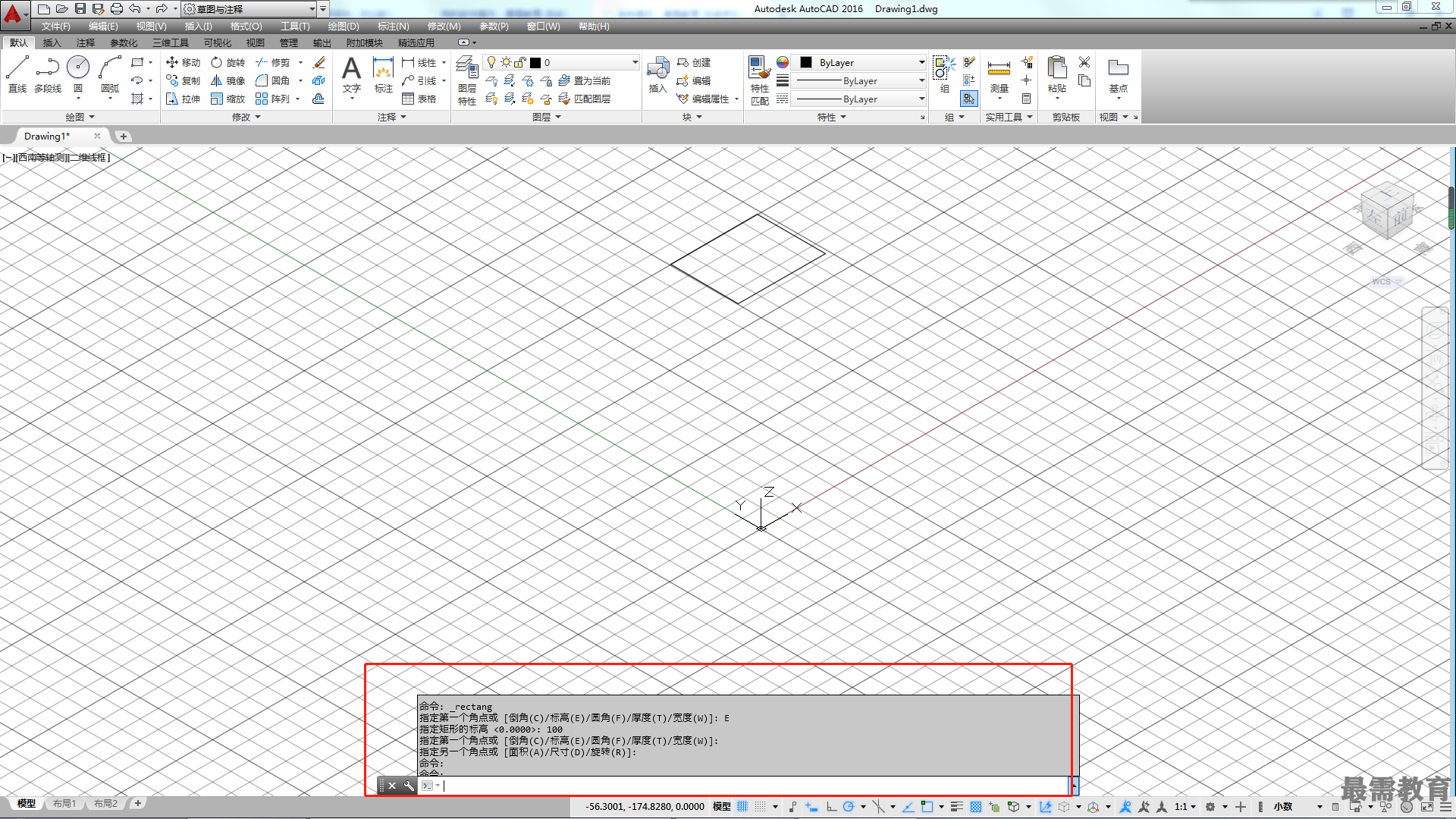Click the 镜像 (Mirror) tool
This screenshot has height=819, width=1456.
pos(228,80)
